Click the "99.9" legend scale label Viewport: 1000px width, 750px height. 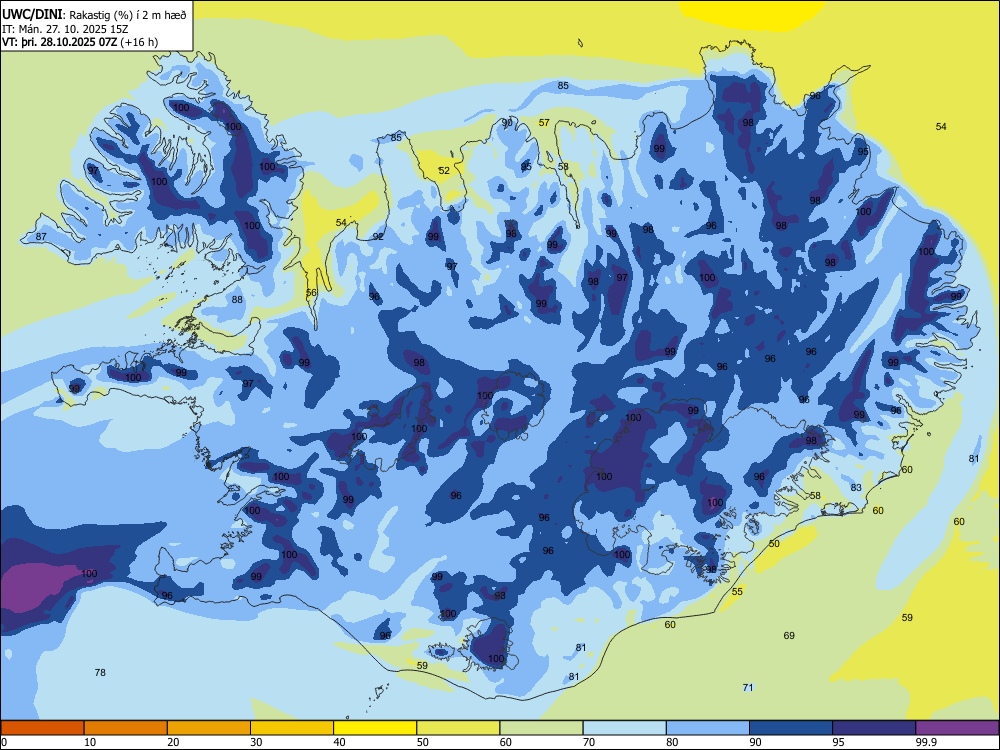tap(925, 742)
